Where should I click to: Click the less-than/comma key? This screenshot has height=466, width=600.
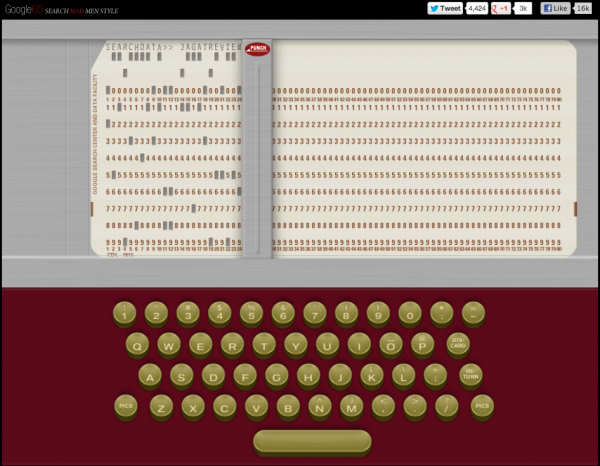(x=383, y=407)
